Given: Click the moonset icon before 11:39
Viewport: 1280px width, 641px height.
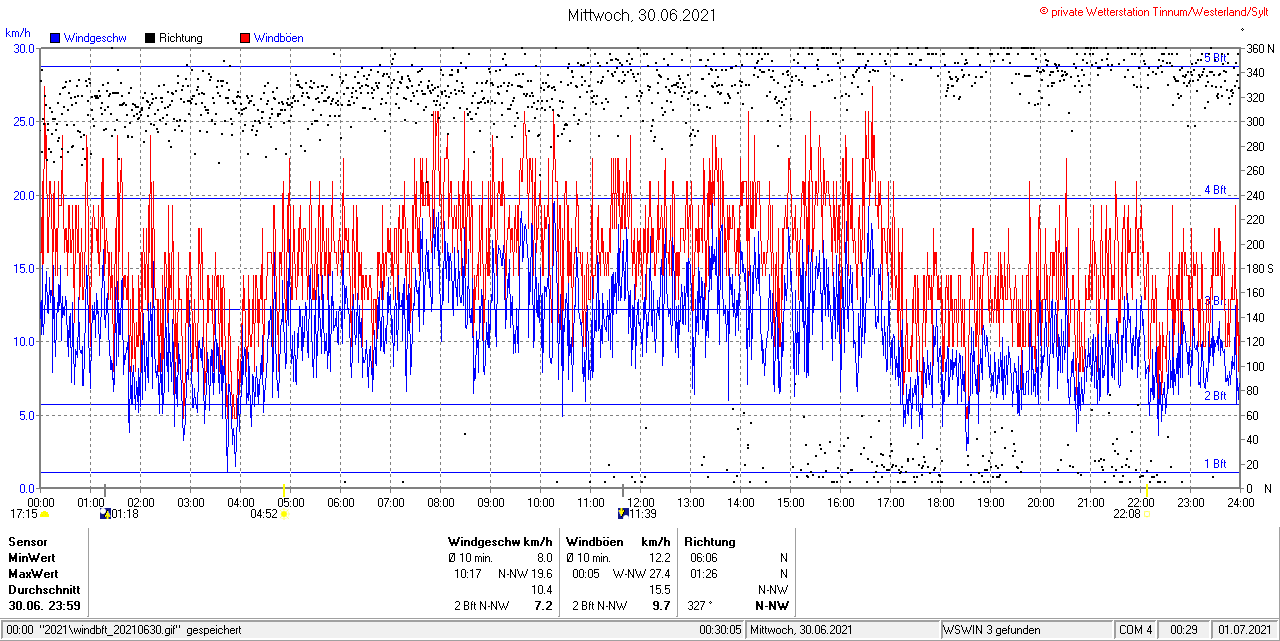Looking at the screenshot, I should 624,514.
